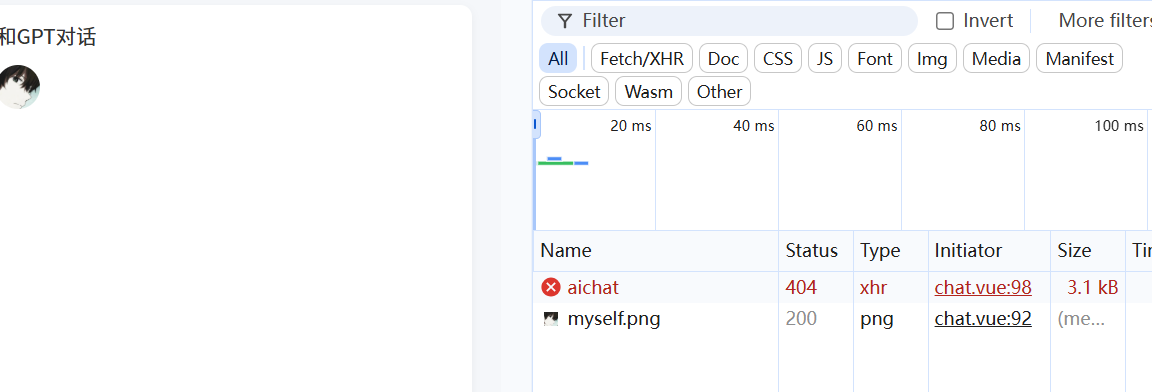
Task: Filter requests by Wasm type
Action: [x=649, y=92]
